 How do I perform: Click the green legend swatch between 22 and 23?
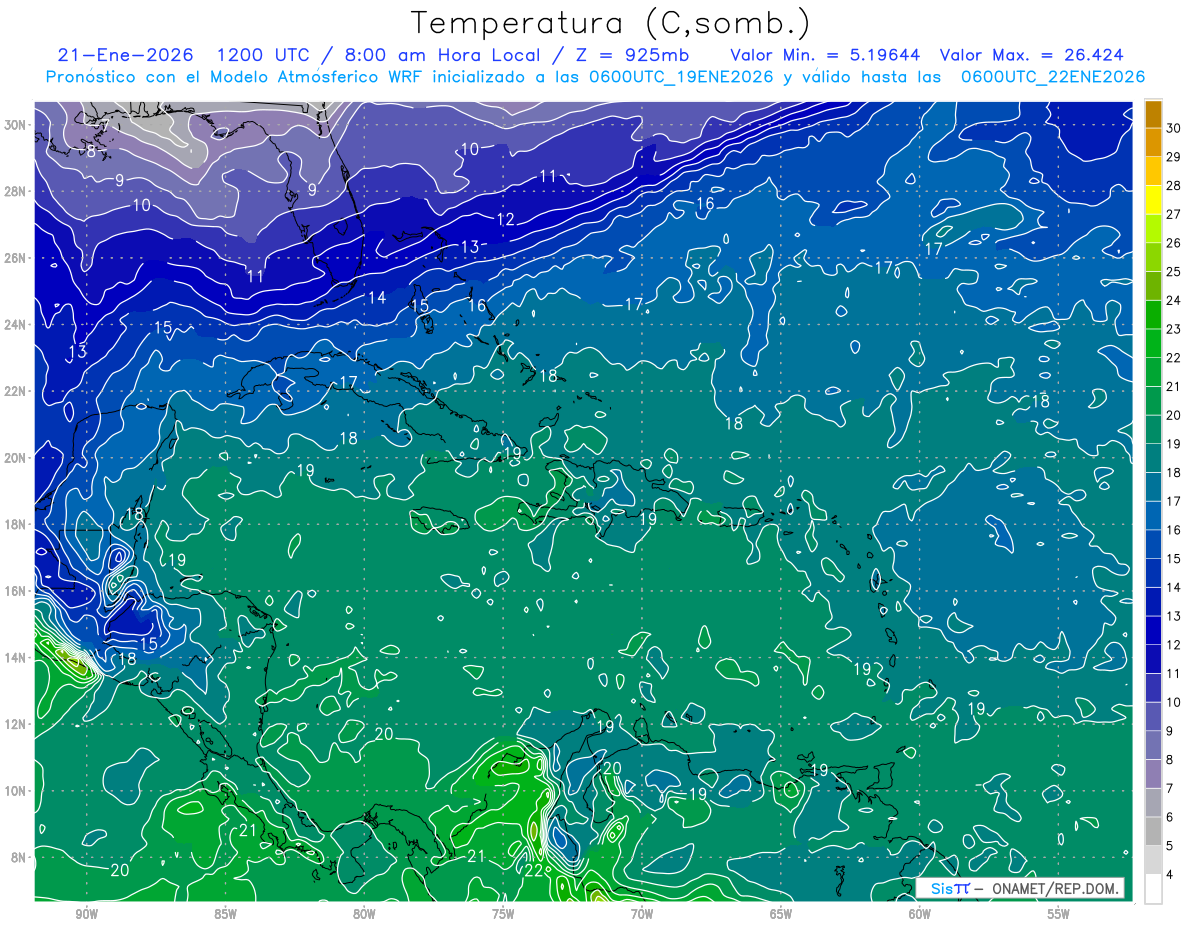[x=1153, y=343]
